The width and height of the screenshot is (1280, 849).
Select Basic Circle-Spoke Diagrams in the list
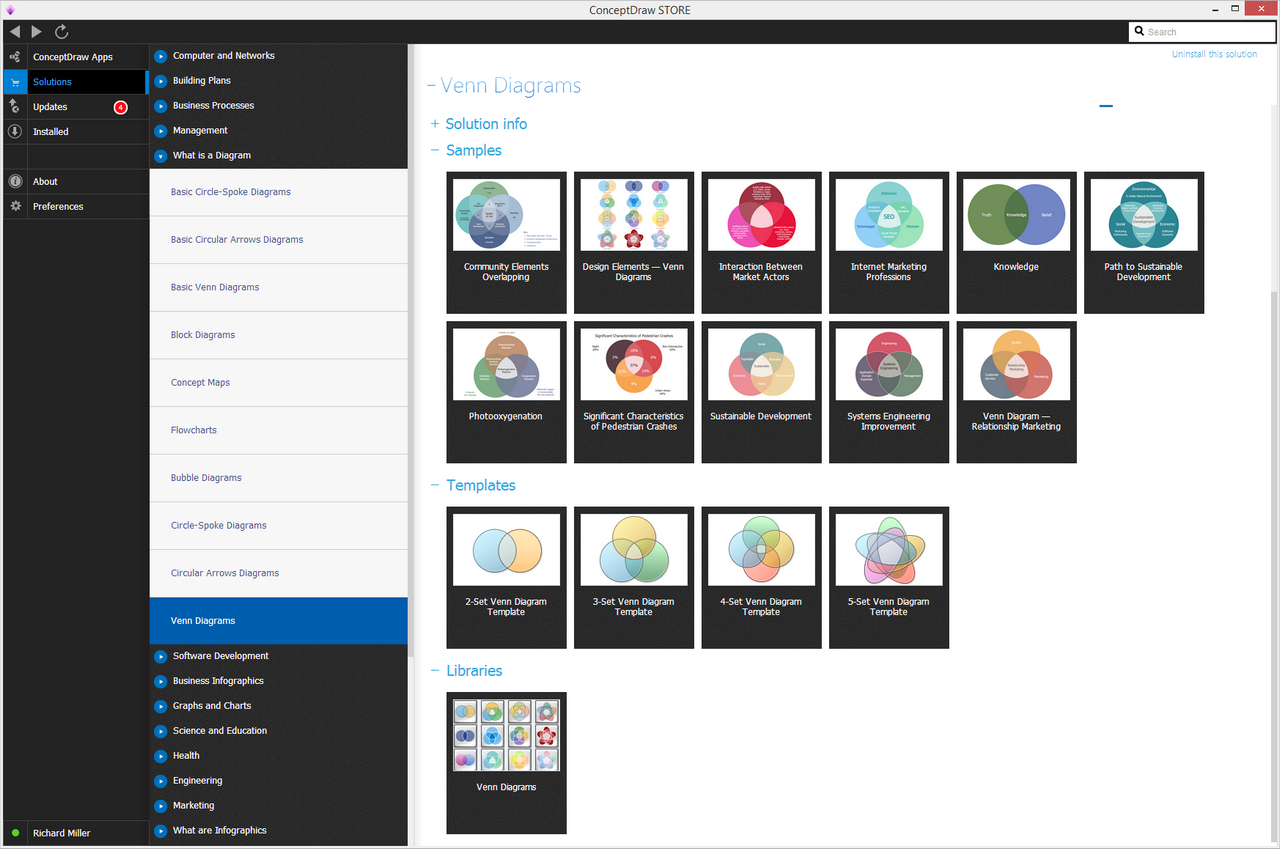pos(278,192)
